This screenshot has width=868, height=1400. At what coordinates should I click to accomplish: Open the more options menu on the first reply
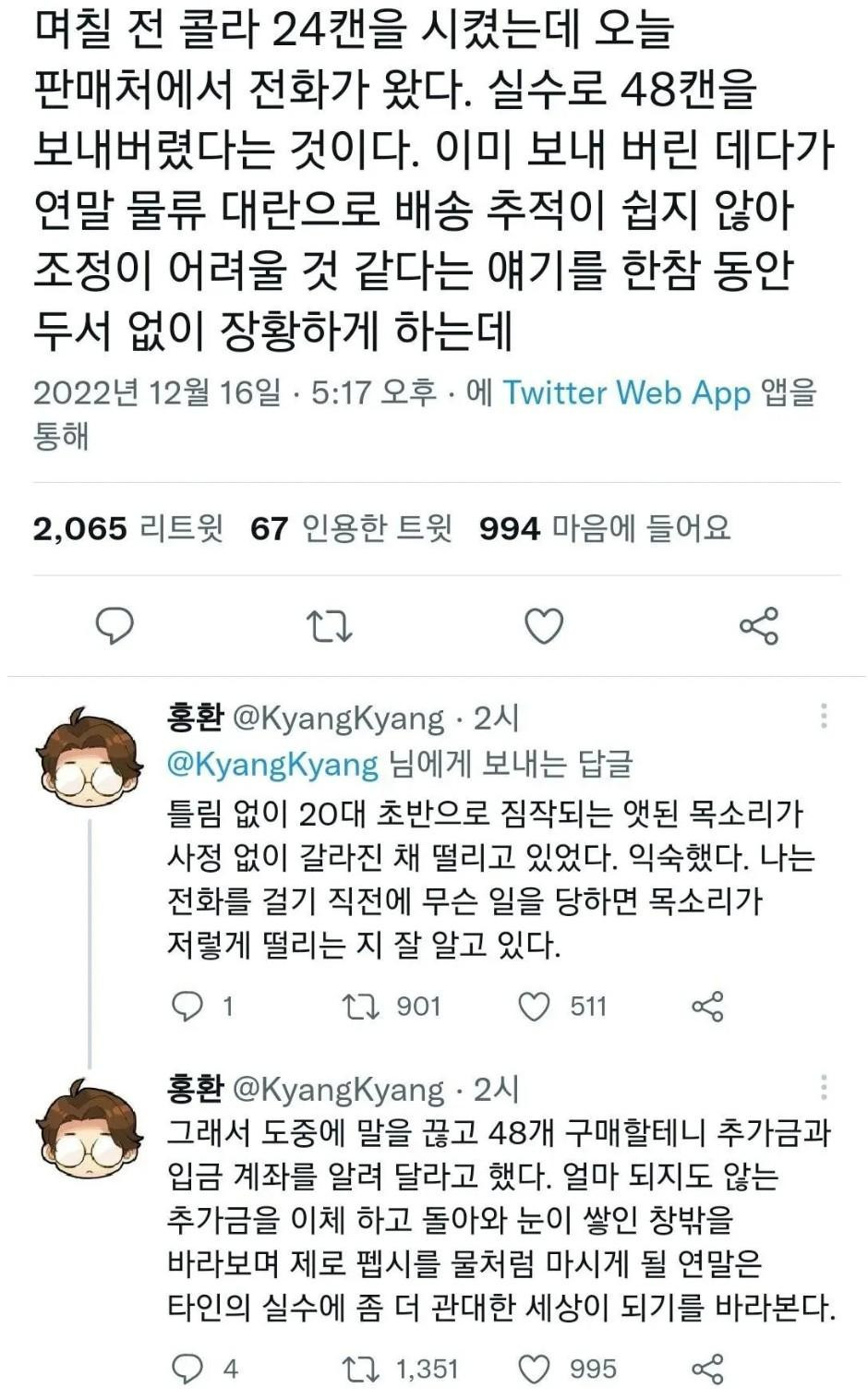pos(824,716)
